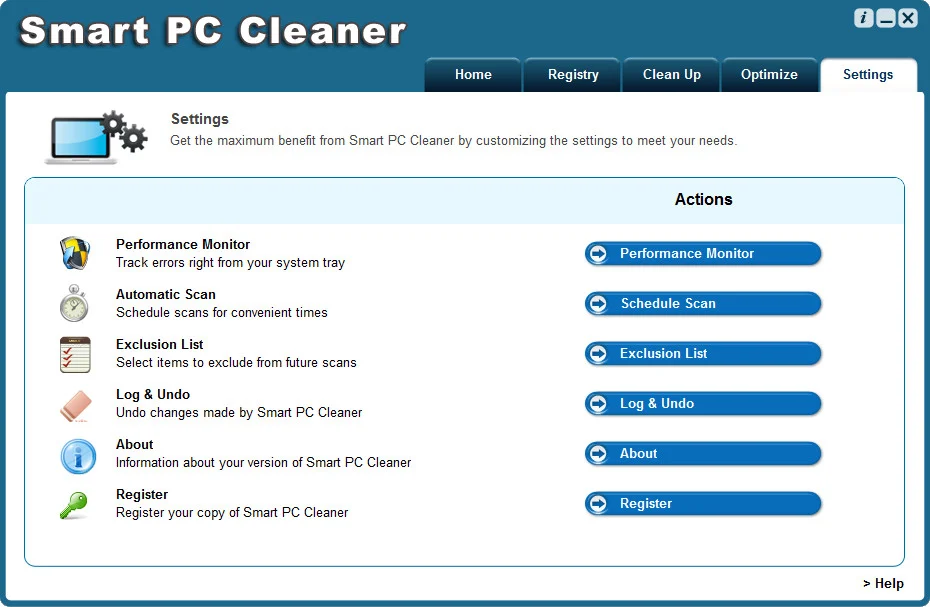Click 'Information about your version' description
This screenshot has height=607, width=930.
tap(263, 462)
